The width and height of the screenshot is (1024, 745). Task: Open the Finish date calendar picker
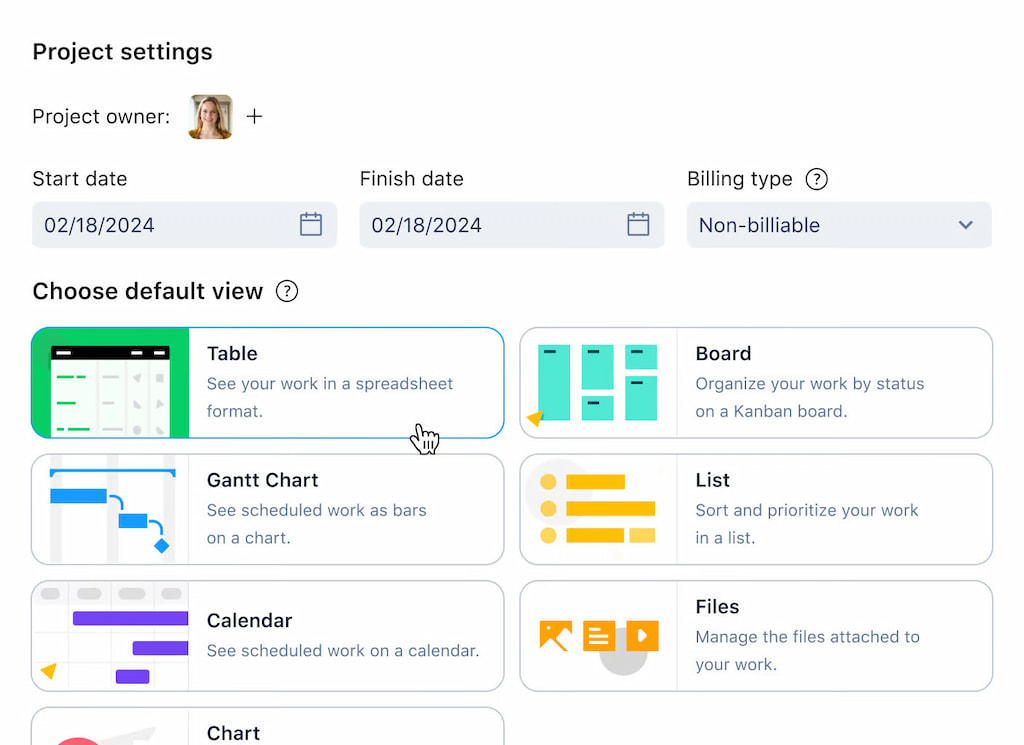pyautogui.click(x=639, y=225)
